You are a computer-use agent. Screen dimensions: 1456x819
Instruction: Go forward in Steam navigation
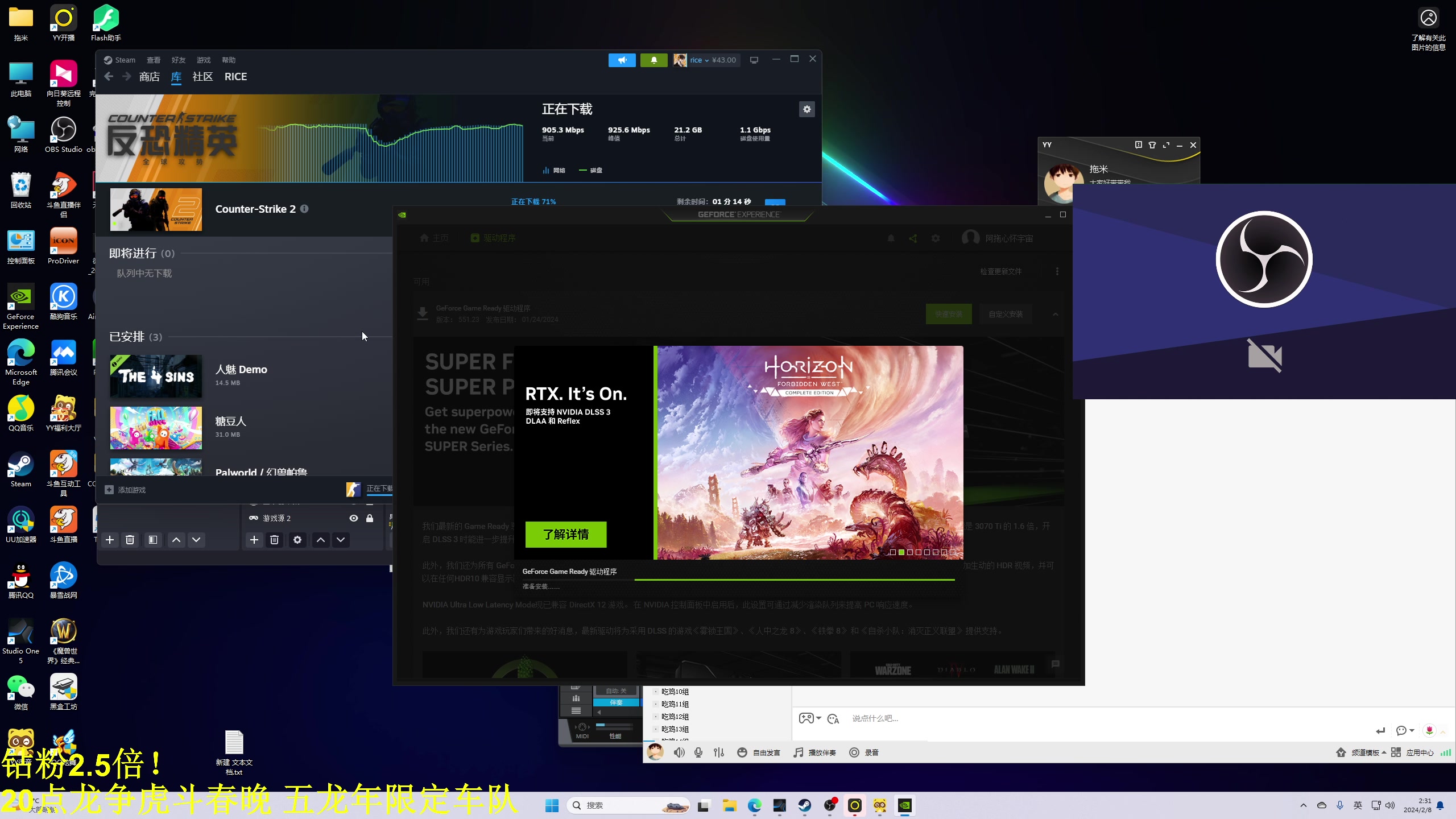[x=127, y=77]
